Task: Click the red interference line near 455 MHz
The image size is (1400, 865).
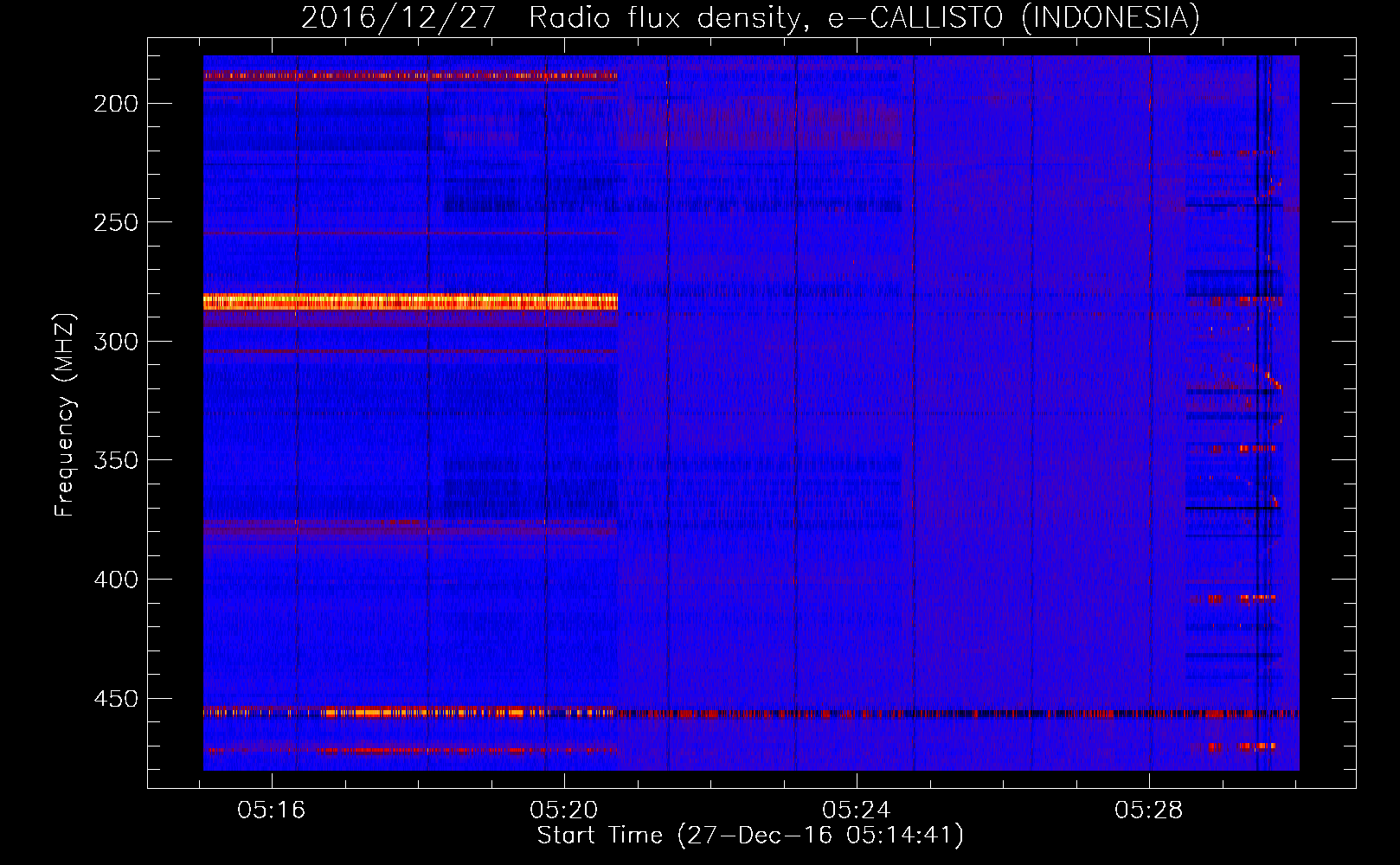Action: tap(751, 714)
